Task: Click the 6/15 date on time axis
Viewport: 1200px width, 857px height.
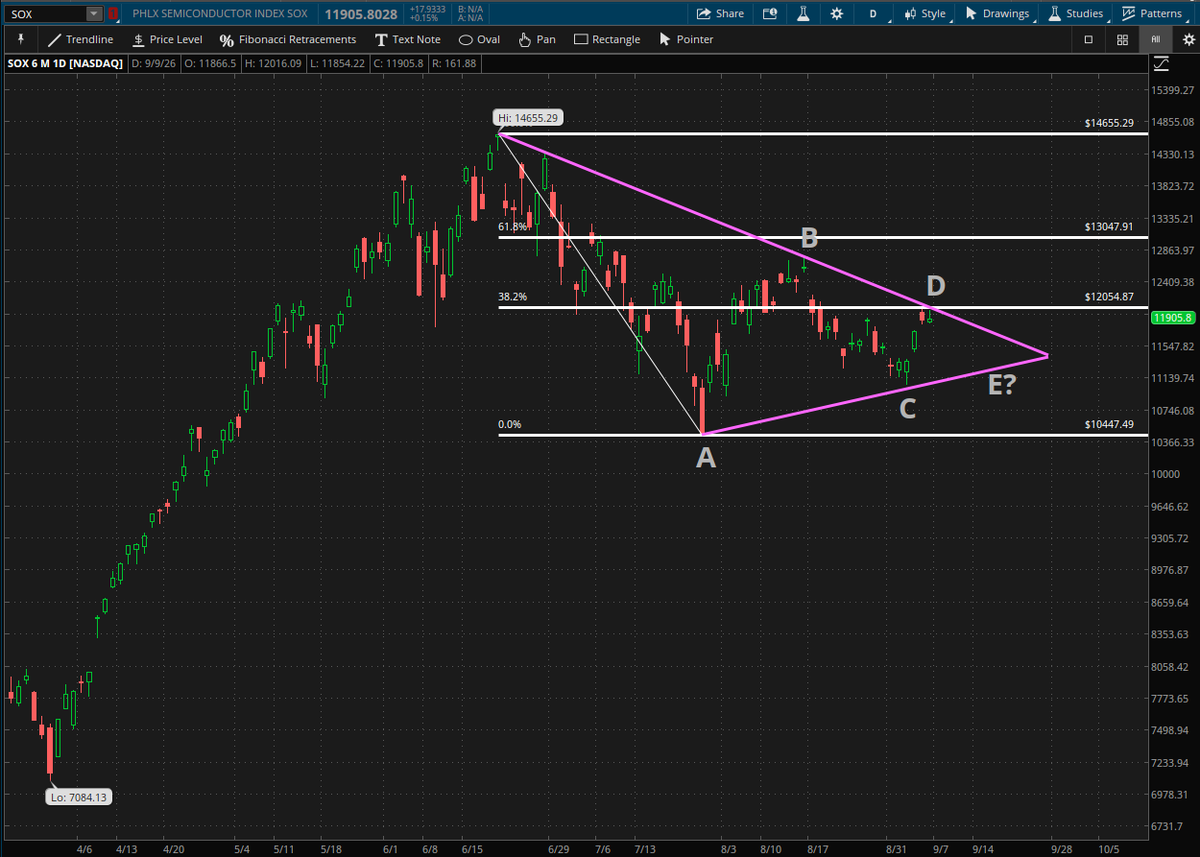Action: (471, 848)
